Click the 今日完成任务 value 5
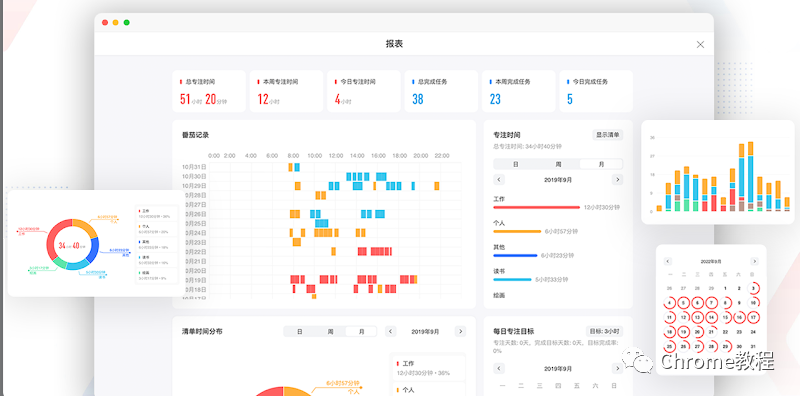Screen dimensions: 800x396 (569, 99)
